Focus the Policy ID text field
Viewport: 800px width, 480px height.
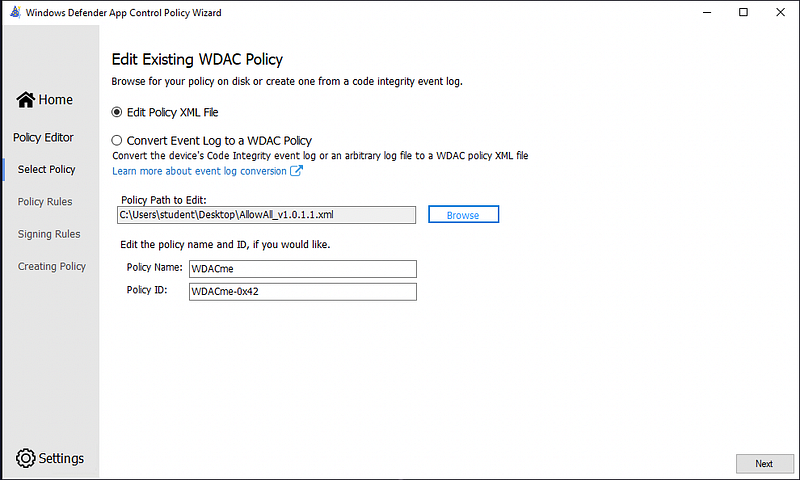302,292
